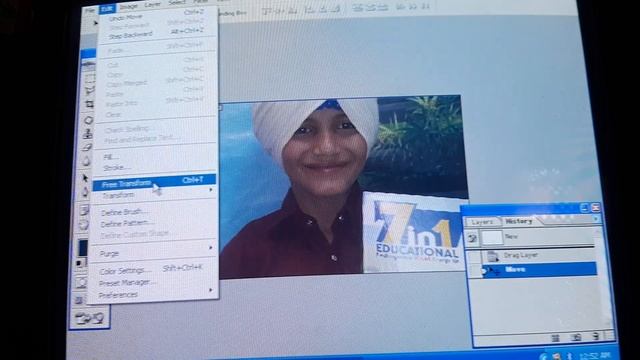Set history brush source for New snapshot
640x360 pixels.
click(x=472, y=238)
